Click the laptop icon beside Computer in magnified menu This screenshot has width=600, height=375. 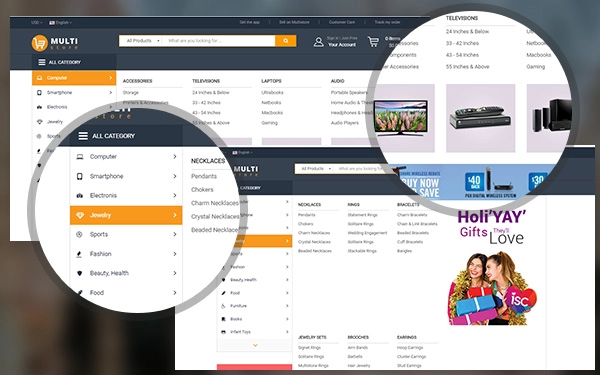click(x=80, y=157)
